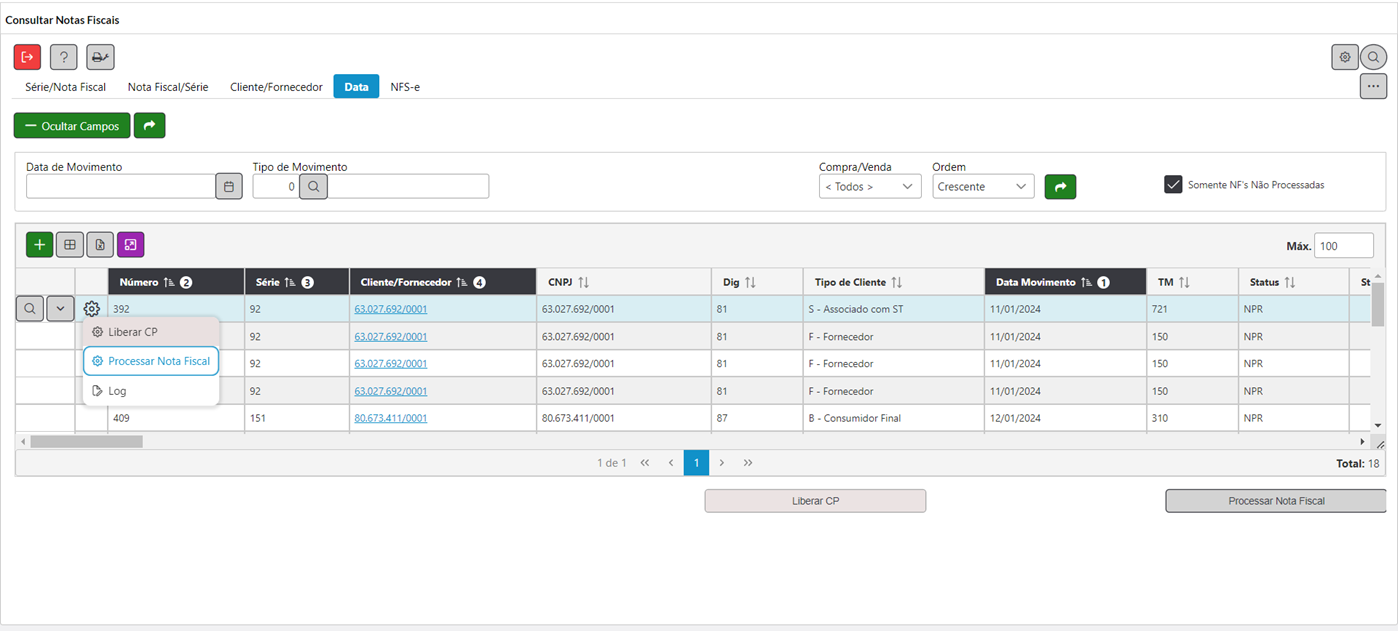Image resolution: width=1398 pixels, height=631 pixels.
Task: Click the Data de Movimento input field
Action: [121, 186]
